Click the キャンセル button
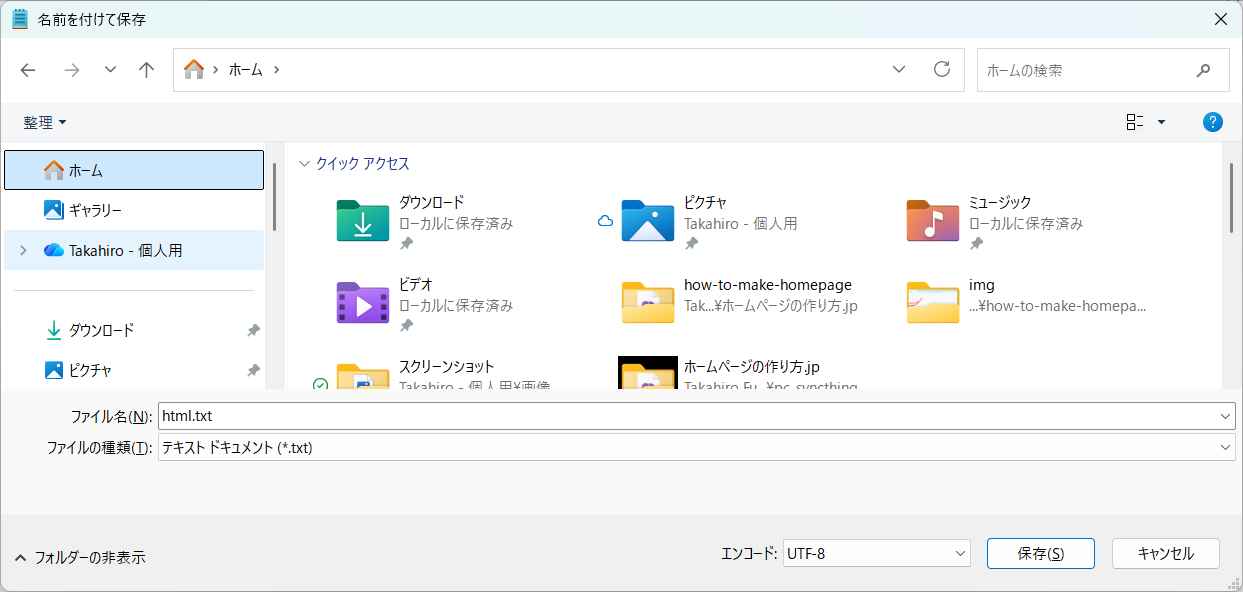 pos(1166,553)
